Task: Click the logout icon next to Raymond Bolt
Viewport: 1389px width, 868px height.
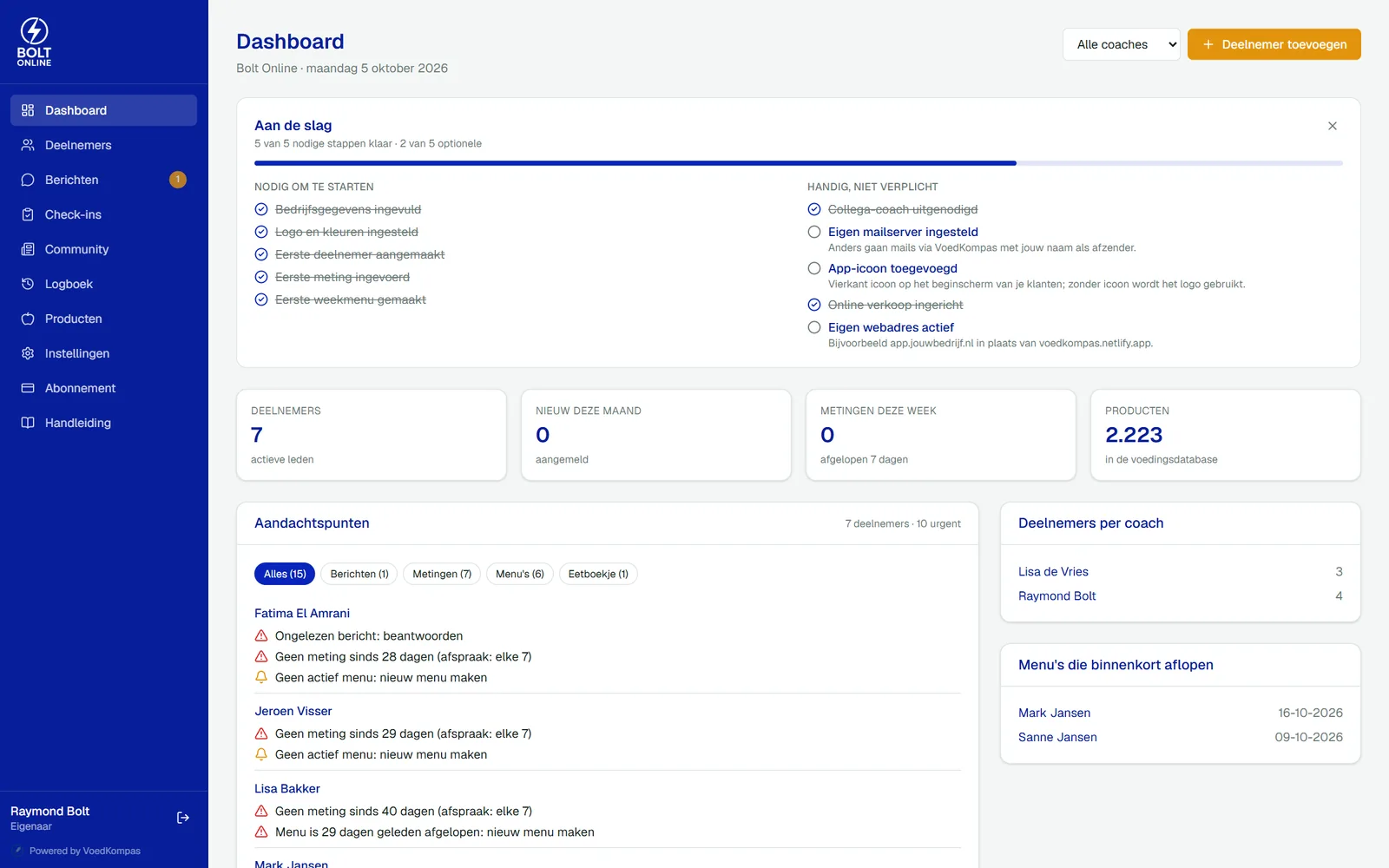Action: pyautogui.click(x=183, y=818)
